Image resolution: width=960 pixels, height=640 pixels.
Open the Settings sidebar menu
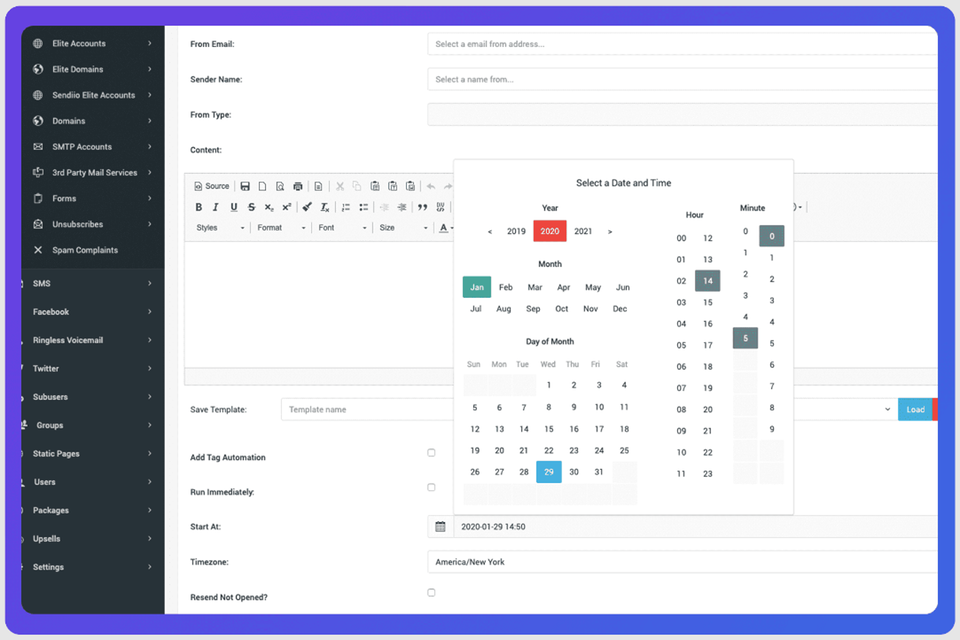(92, 567)
